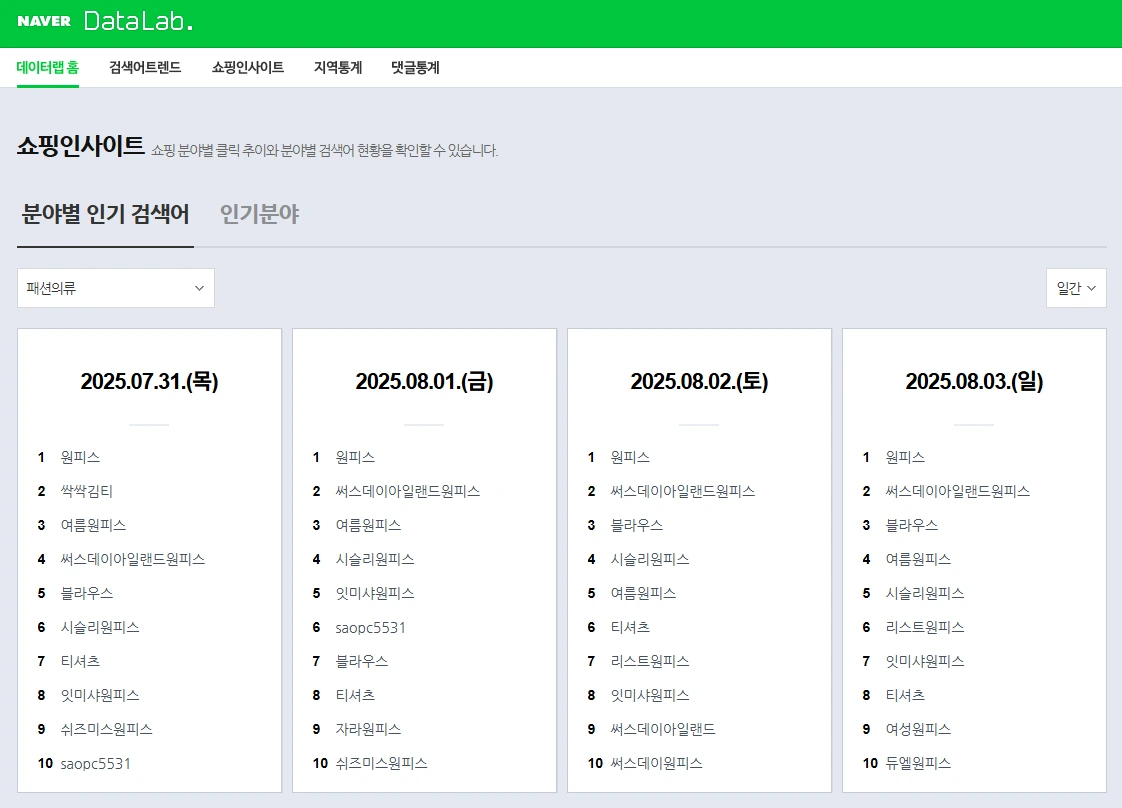Click 쉬즈미스원피스 ranked 9 on 07.31
1122x808 pixels.
tap(106, 729)
